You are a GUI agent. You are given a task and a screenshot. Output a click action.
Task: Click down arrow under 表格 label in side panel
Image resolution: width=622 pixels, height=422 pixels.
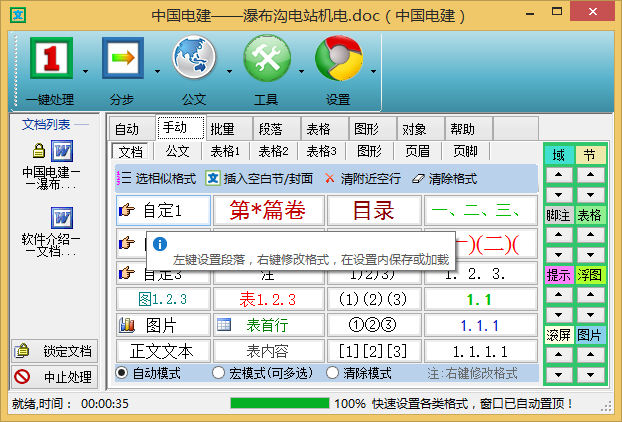(x=590, y=255)
